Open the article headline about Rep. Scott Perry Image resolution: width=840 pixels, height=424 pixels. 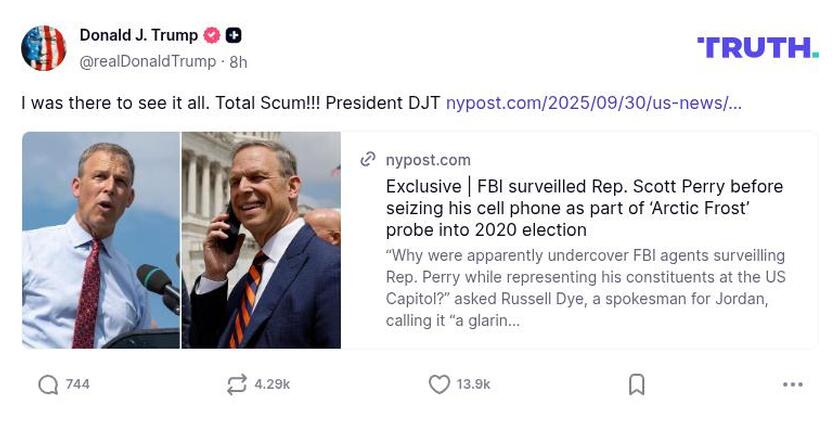pos(584,208)
